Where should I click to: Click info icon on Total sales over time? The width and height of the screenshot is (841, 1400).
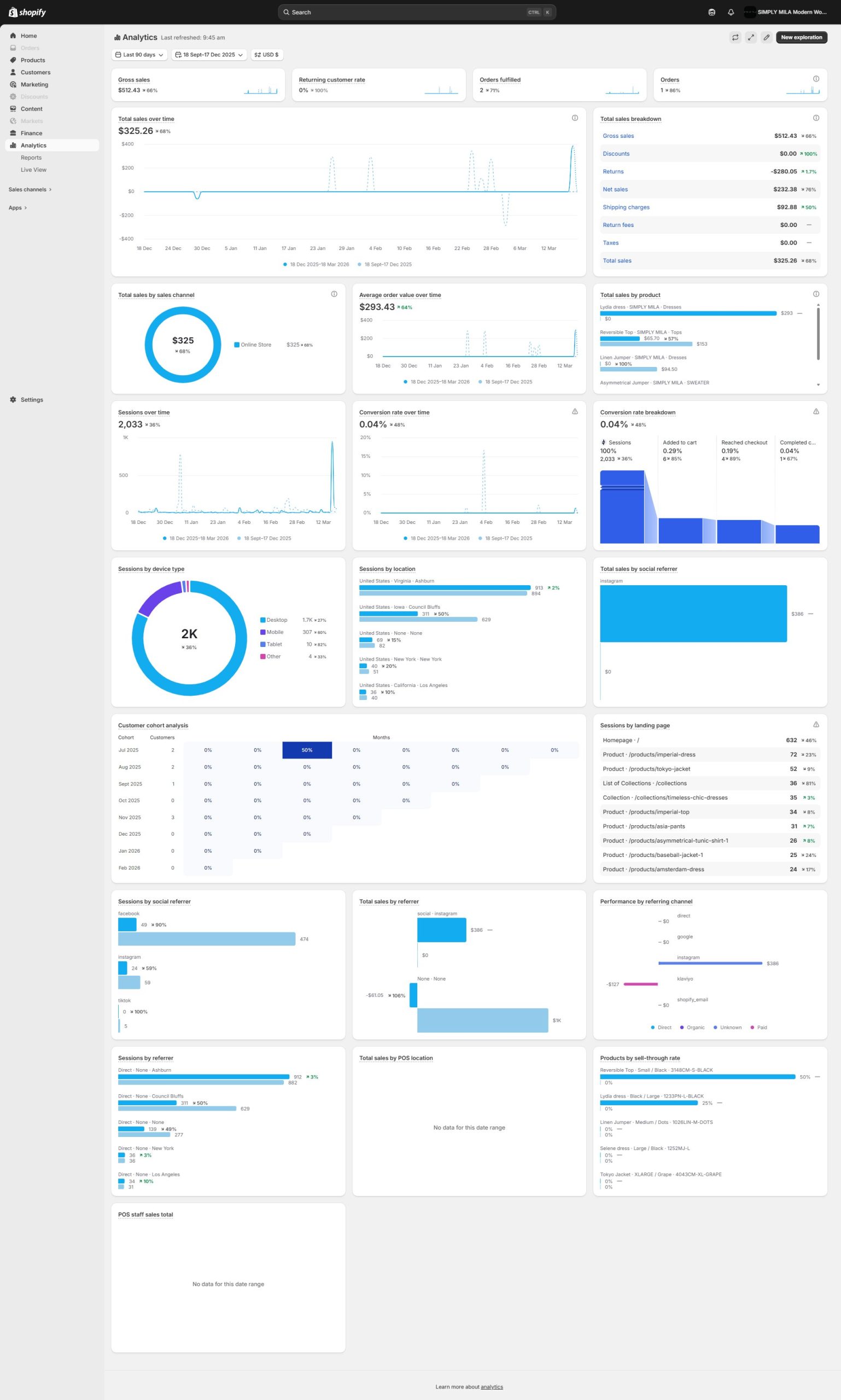click(575, 118)
